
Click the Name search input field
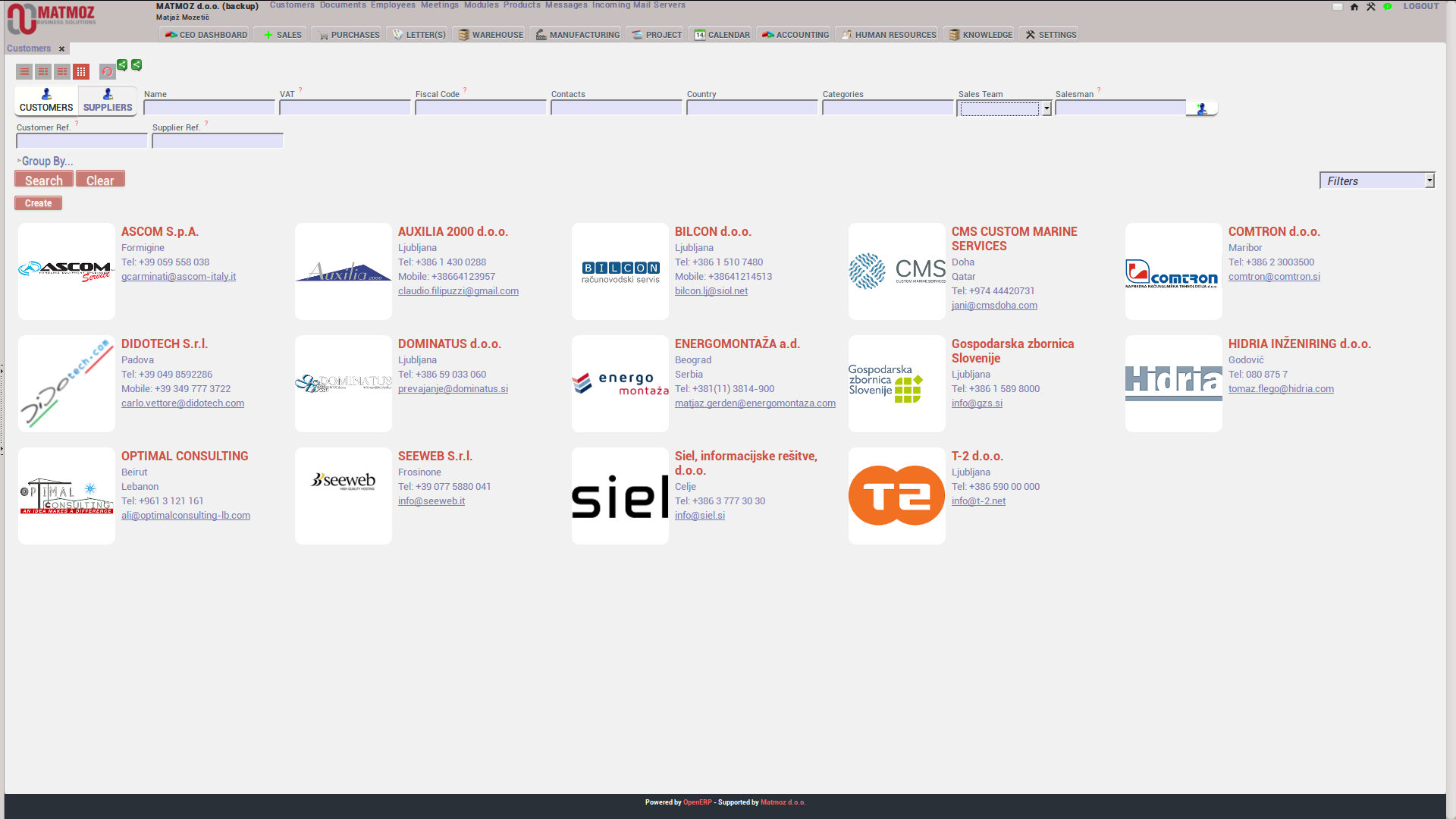click(209, 108)
